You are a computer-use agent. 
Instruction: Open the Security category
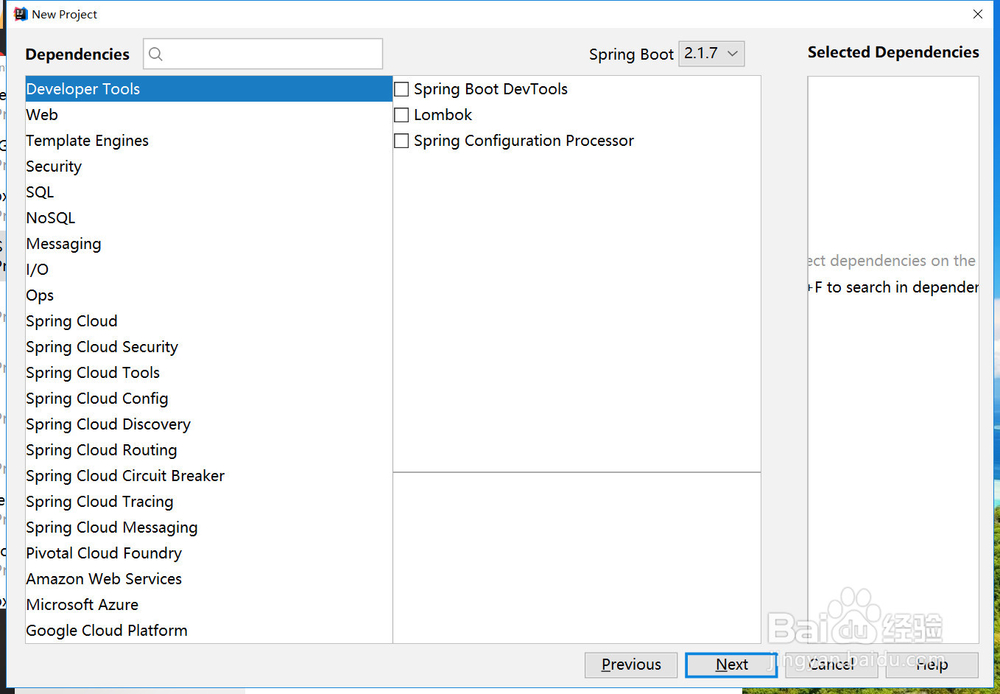[x=209, y=166]
